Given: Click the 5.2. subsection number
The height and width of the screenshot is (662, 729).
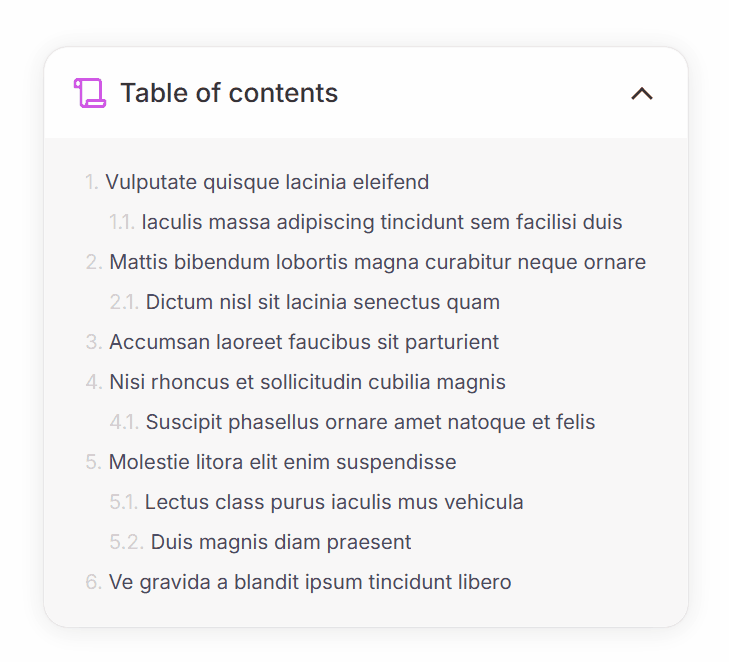Looking at the screenshot, I should click(126, 542).
